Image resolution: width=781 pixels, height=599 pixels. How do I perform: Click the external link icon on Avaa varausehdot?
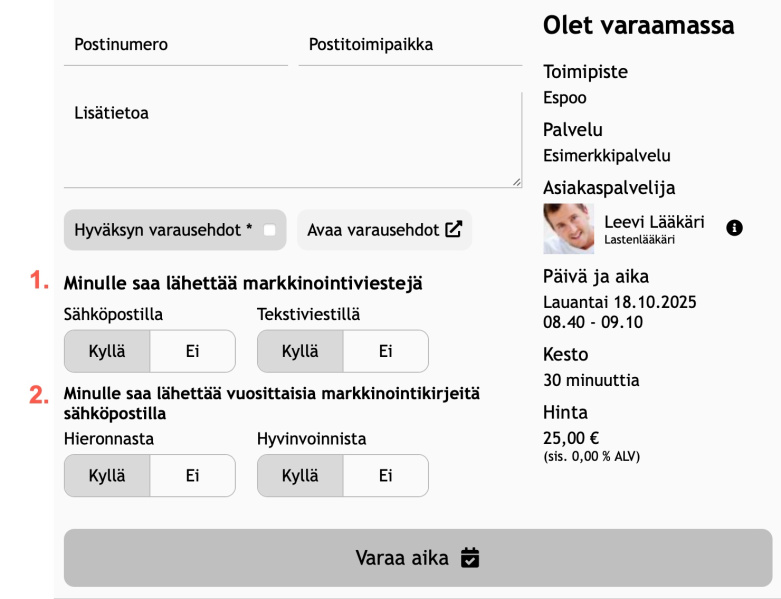point(454,229)
